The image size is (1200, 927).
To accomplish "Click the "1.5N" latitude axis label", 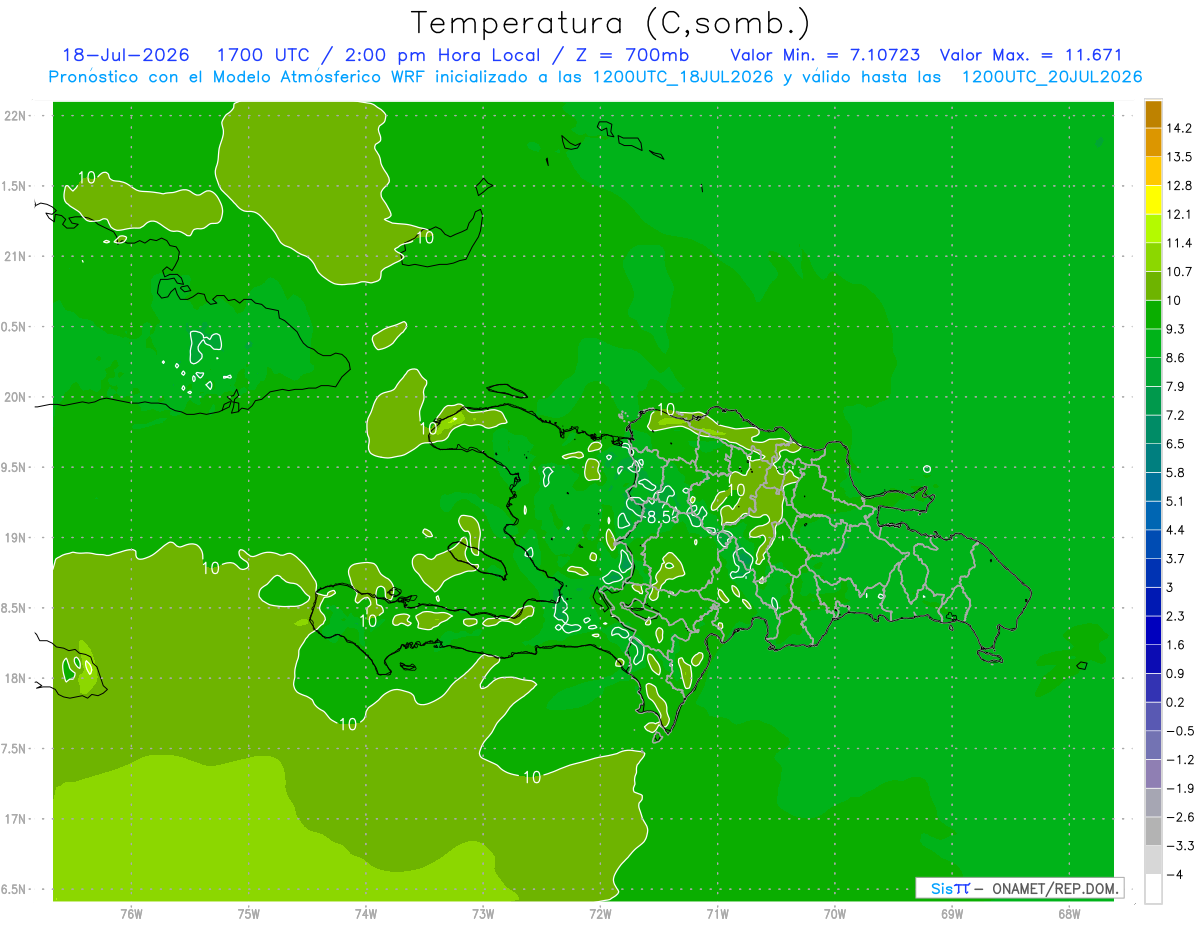I will pos(15,186).
